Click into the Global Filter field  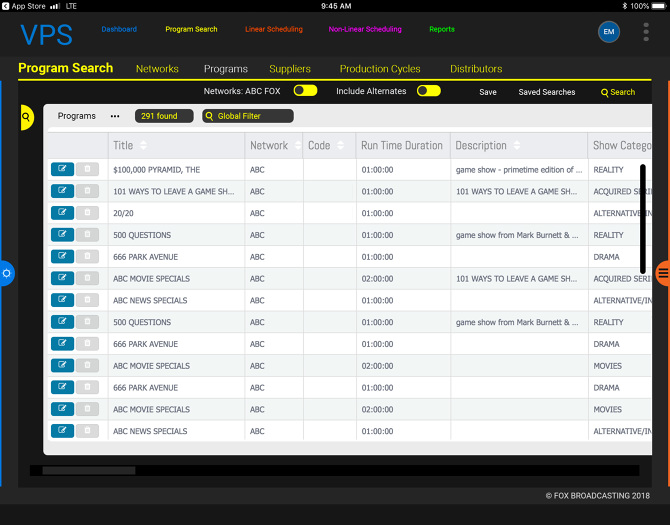[x=248, y=116]
